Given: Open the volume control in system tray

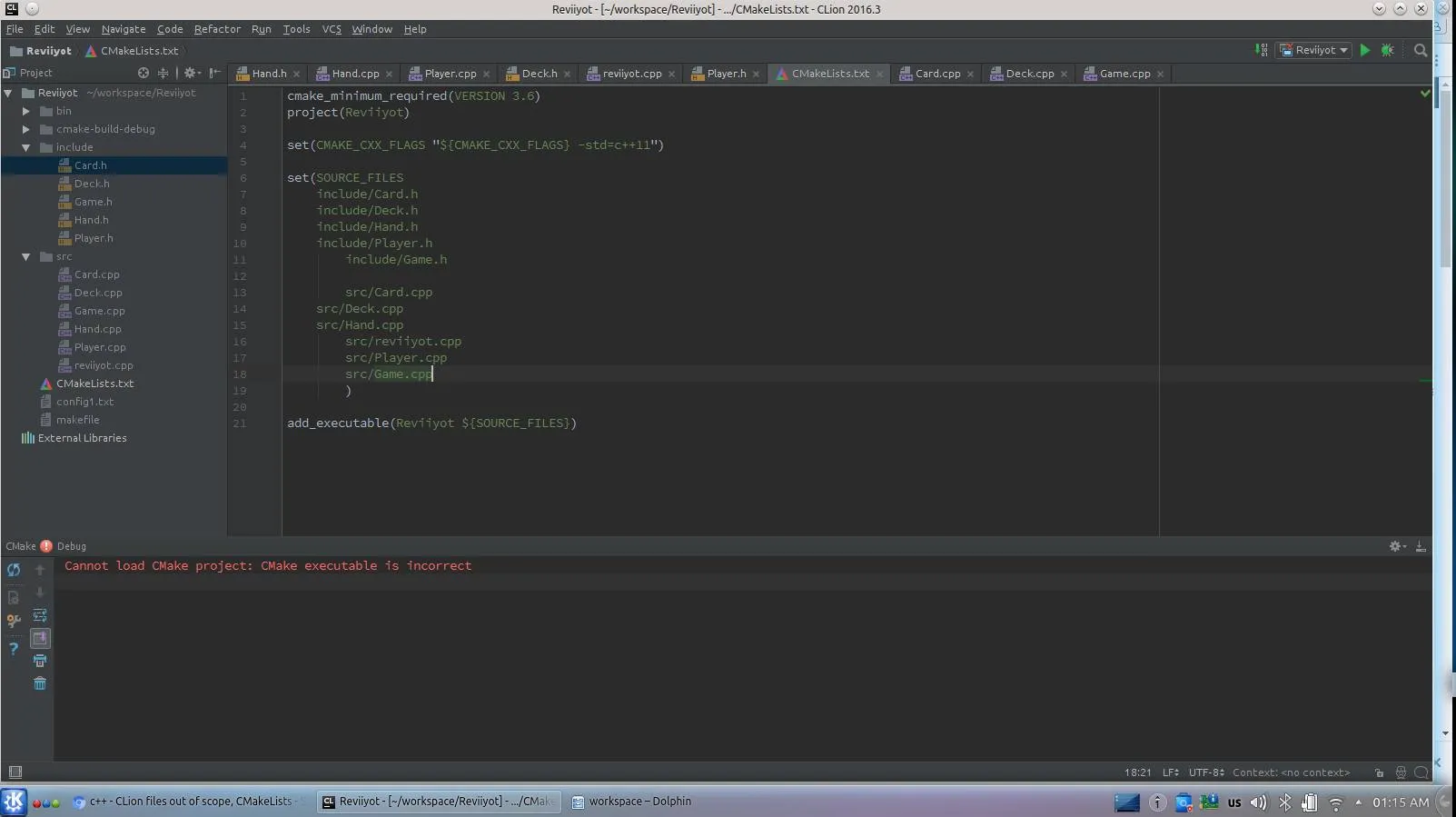Looking at the screenshot, I should 1258,802.
